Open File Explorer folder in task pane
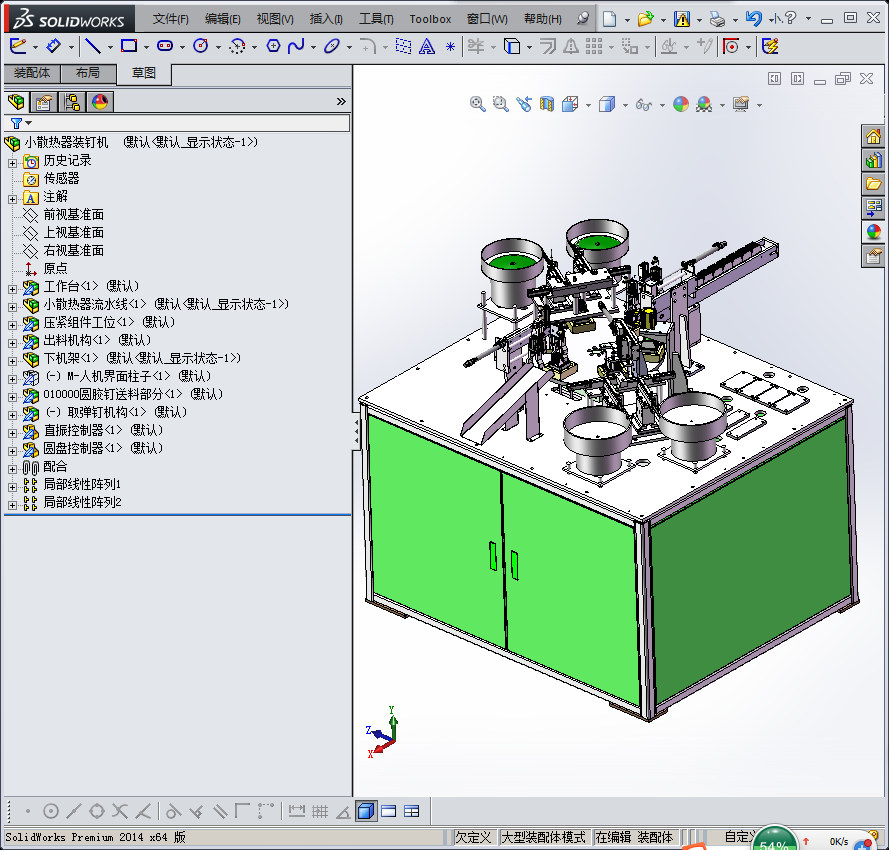This screenshot has height=850, width=889. point(873,184)
